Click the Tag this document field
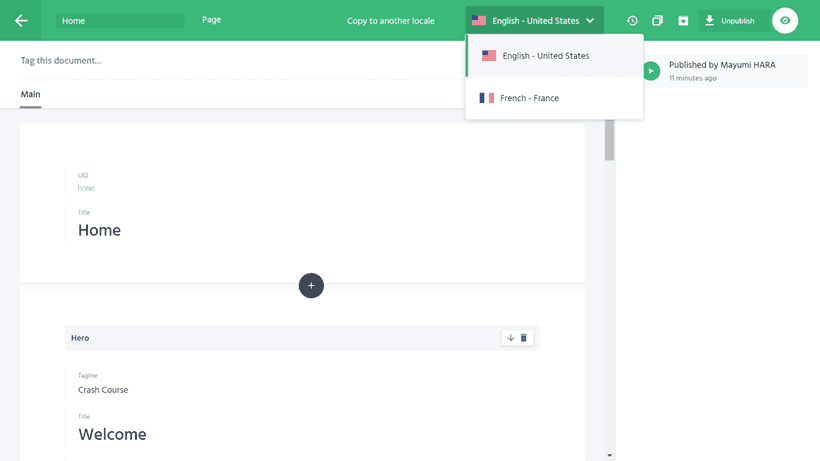This screenshot has height=461, width=820. pyautogui.click(x=200, y=61)
